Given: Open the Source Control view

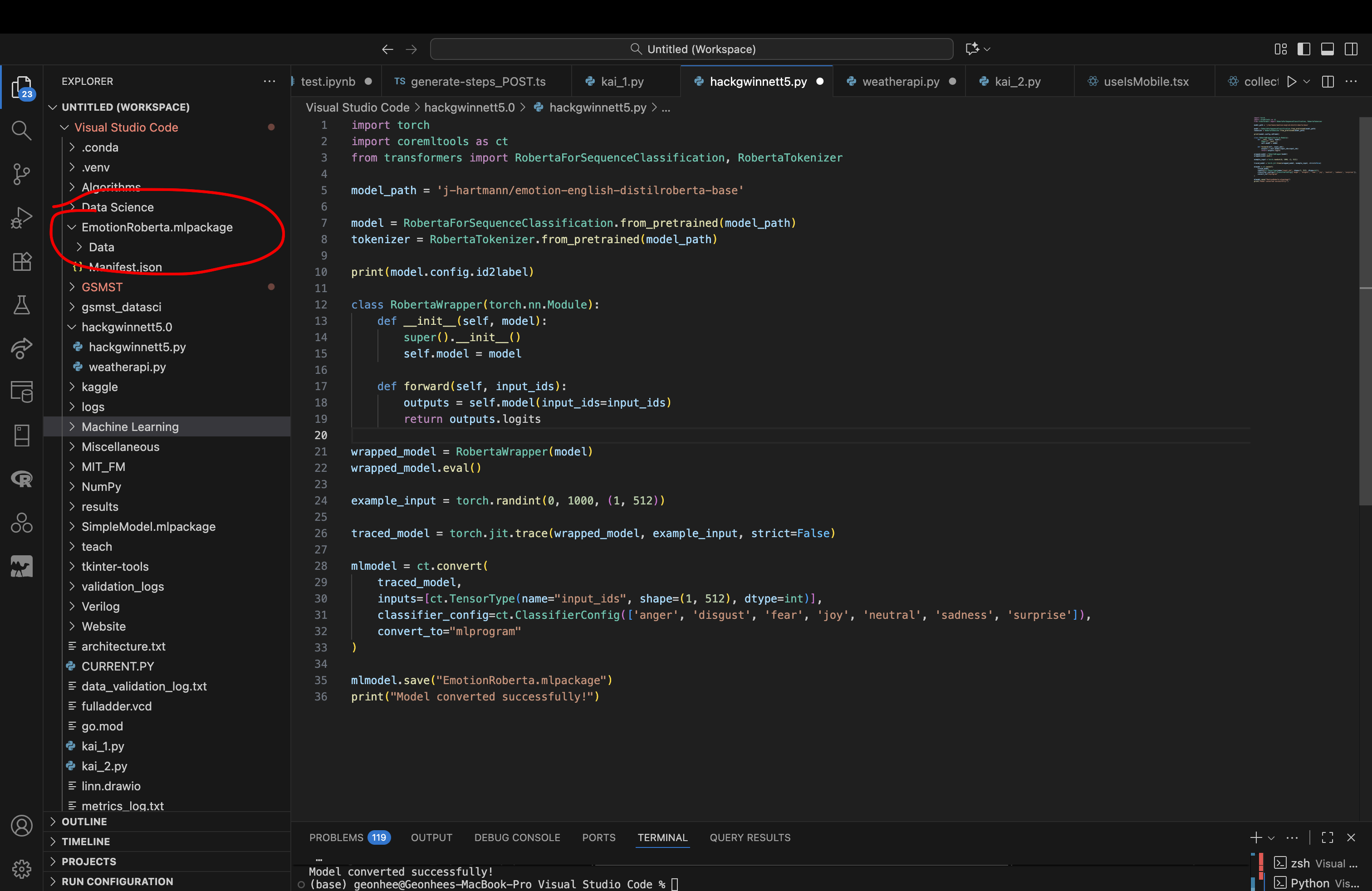Looking at the screenshot, I should click(x=21, y=173).
